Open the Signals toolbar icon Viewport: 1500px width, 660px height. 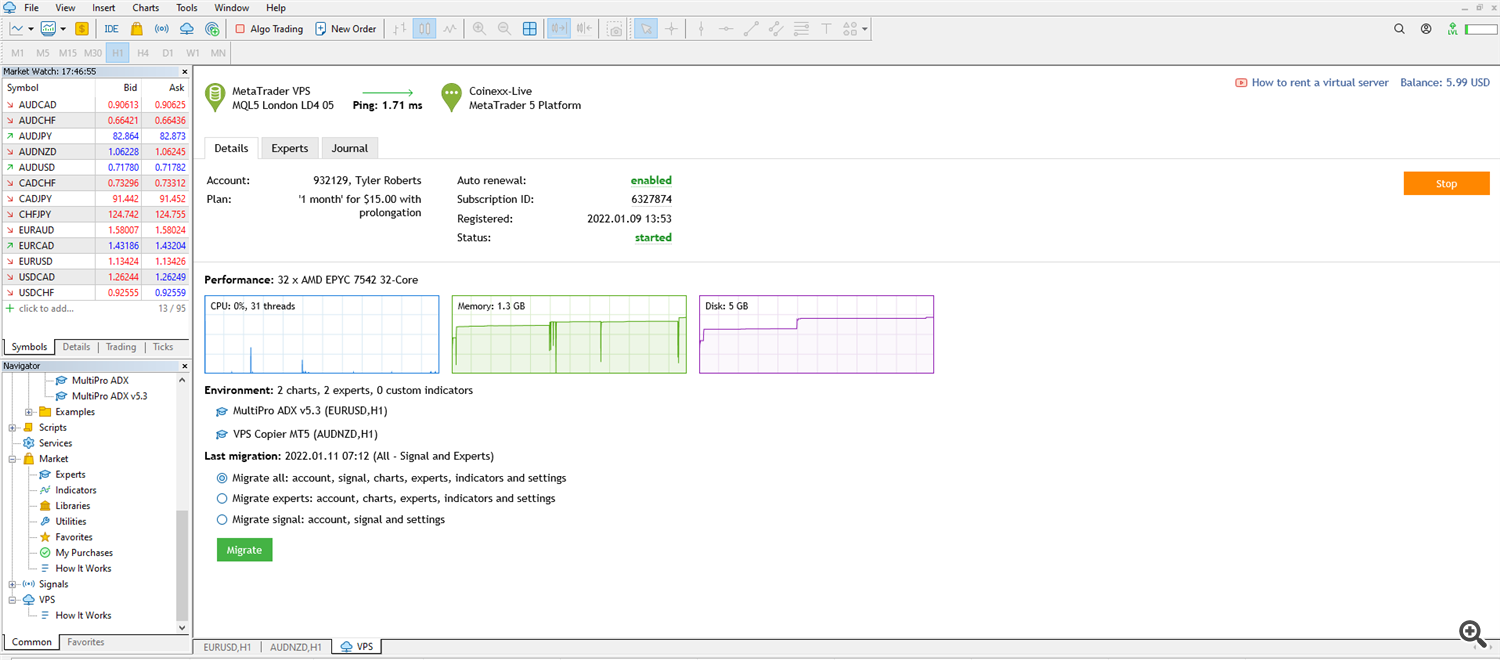pyautogui.click(x=161, y=29)
